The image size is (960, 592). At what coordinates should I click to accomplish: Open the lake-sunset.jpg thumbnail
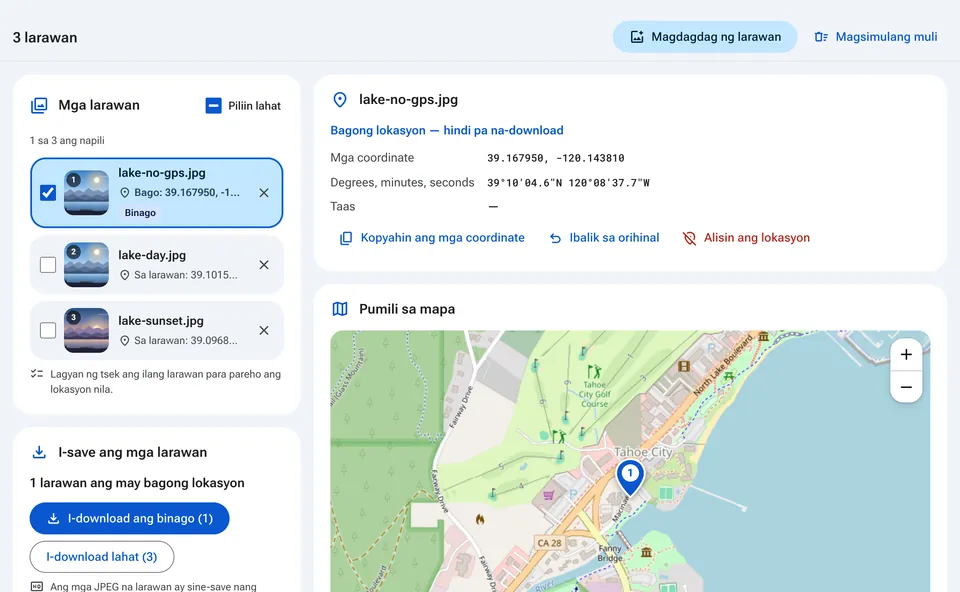[x=86, y=331]
